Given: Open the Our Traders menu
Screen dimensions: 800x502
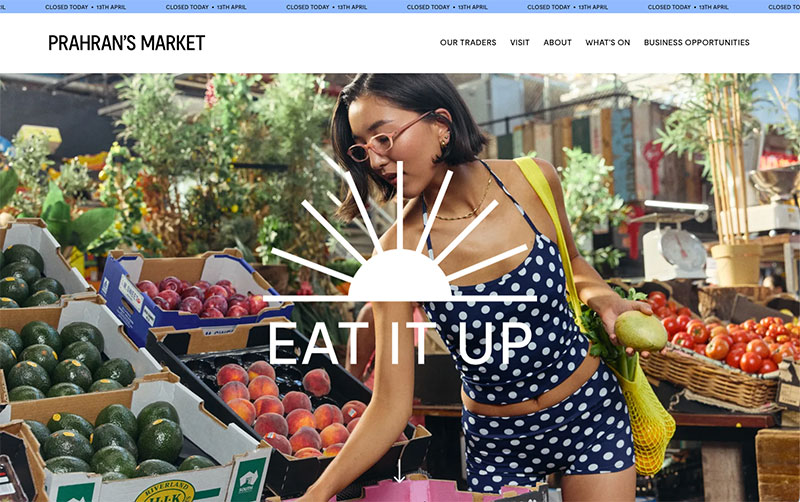Looking at the screenshot, I should coord(468,42).
